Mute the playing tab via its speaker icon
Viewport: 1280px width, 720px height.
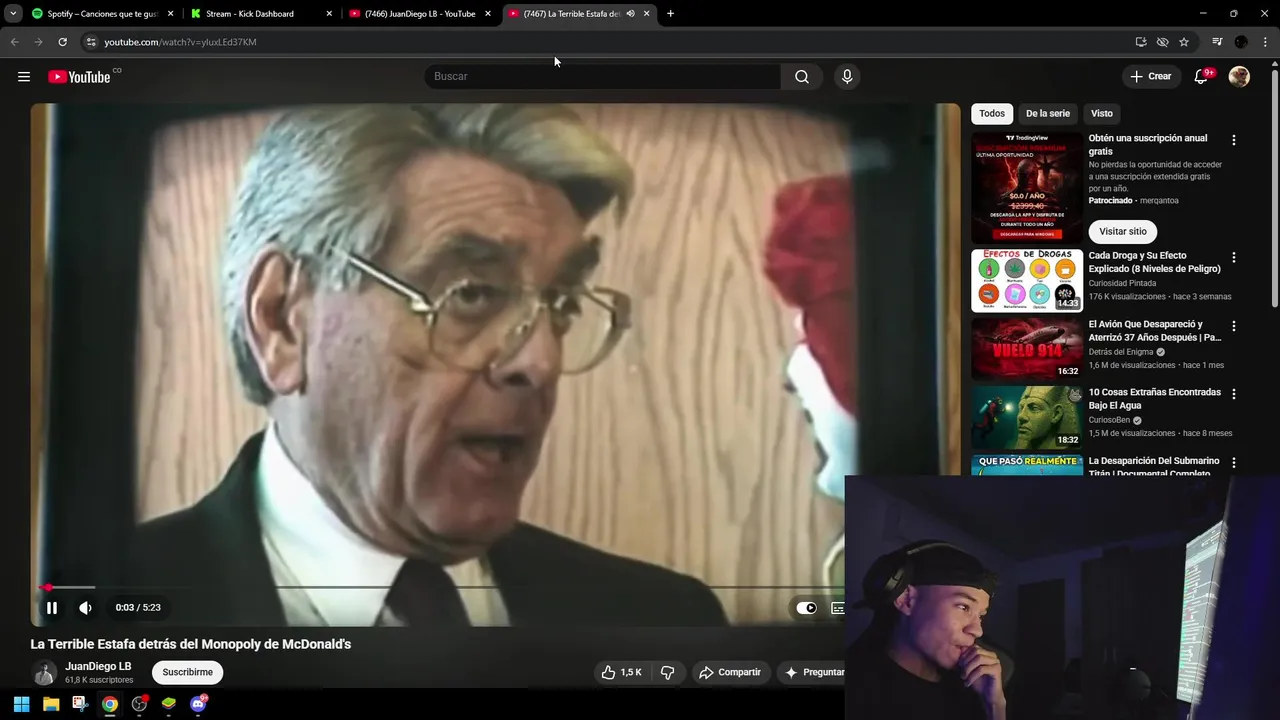pos(630,14)
